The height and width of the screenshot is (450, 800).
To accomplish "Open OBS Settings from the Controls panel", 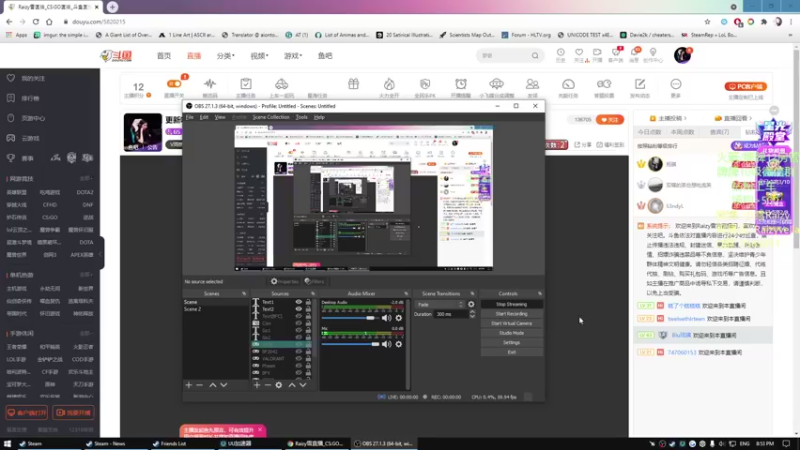I will (x=511, y=343).
